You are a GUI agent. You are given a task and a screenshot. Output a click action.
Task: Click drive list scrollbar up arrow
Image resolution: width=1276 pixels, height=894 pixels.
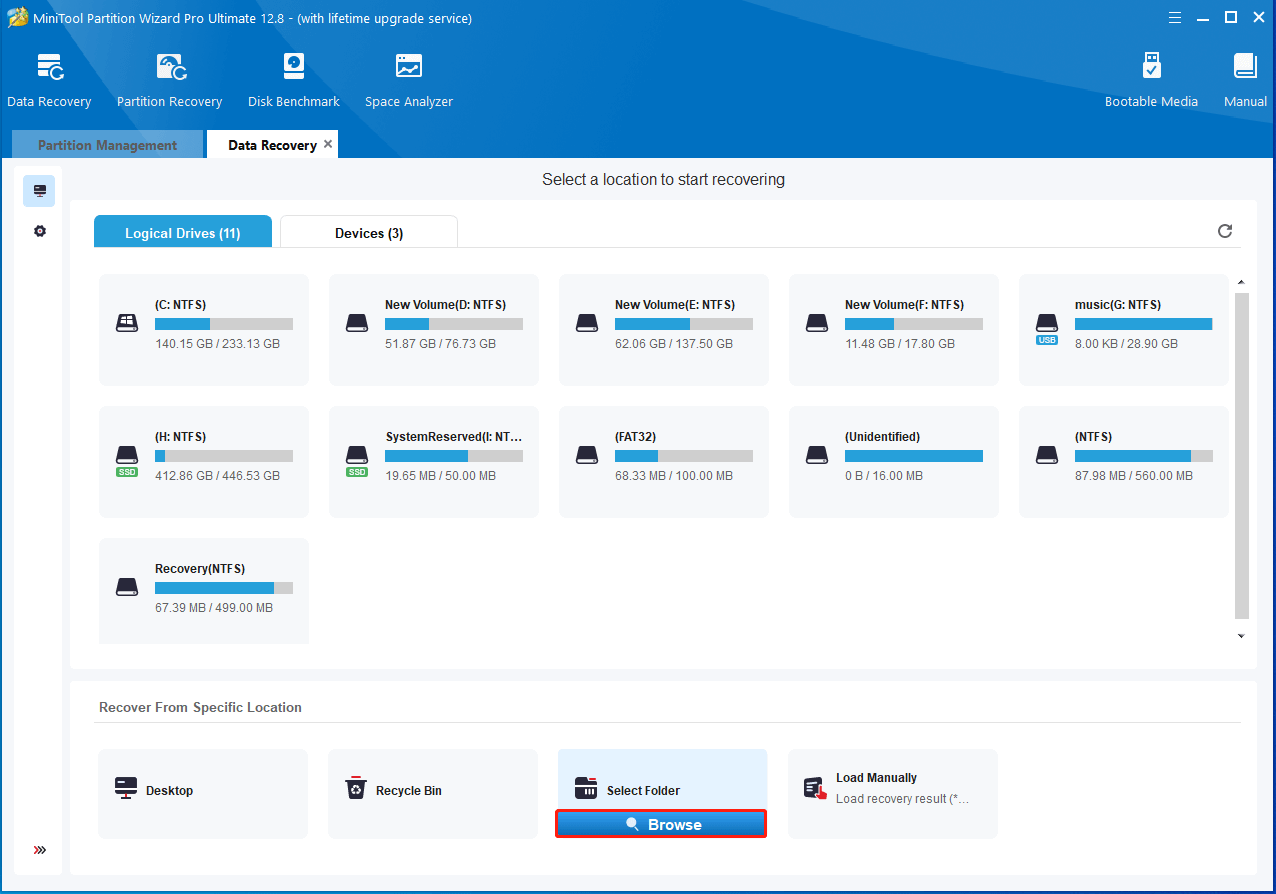pyautogui.click(x=1241, y=283)
